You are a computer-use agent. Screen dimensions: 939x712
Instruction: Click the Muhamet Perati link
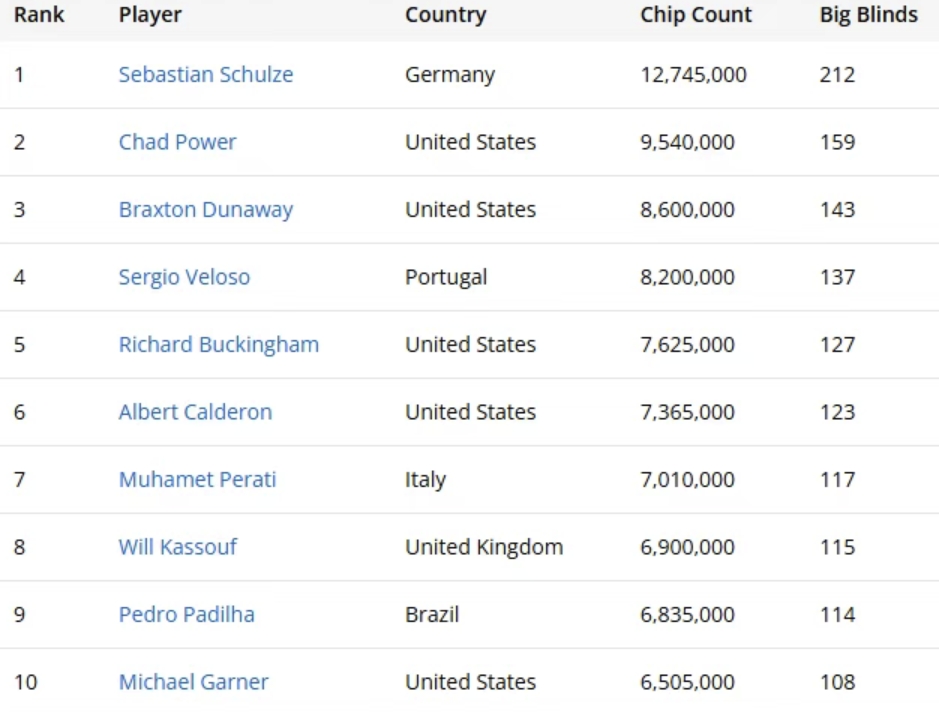[197, 480]
